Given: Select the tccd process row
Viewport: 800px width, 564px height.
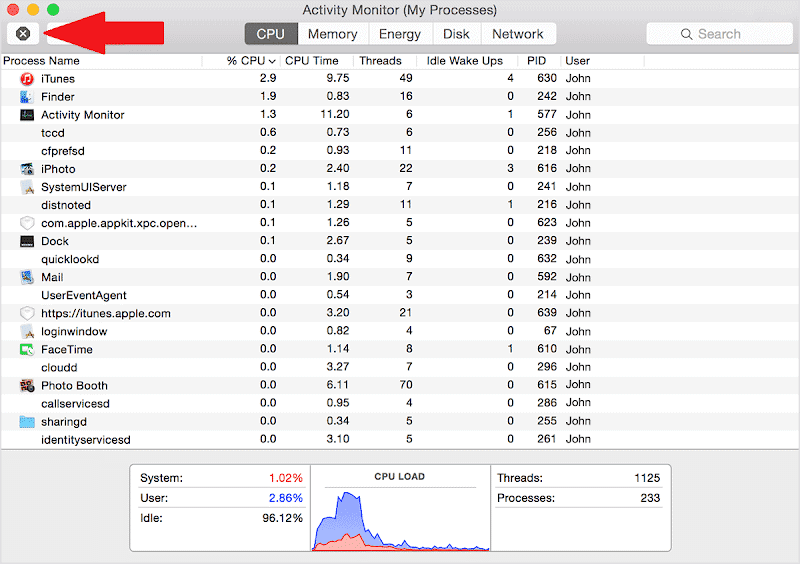Looking at the screenshot, I should click(x=399, y=133).
